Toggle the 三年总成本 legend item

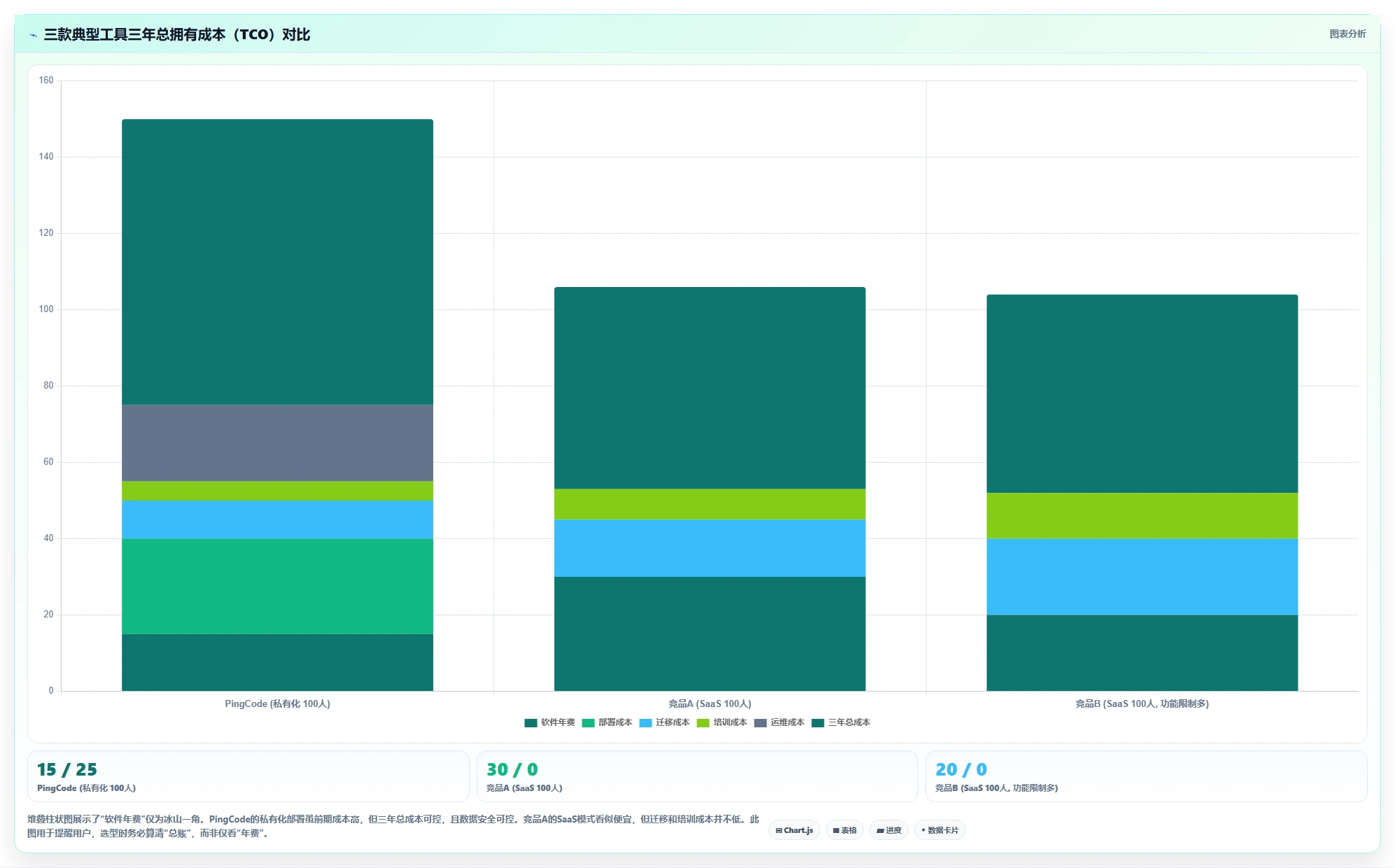[841, 722]
